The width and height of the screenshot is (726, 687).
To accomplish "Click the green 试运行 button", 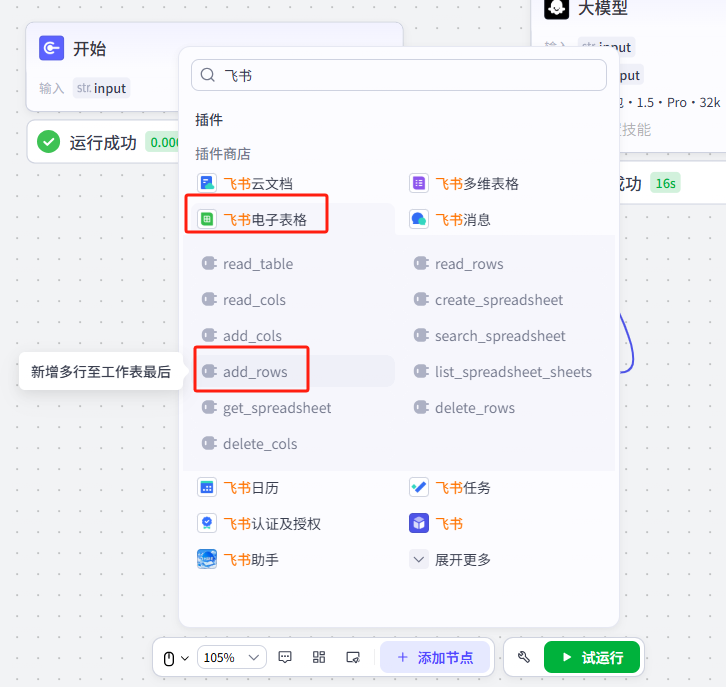I will click(592, 657).
